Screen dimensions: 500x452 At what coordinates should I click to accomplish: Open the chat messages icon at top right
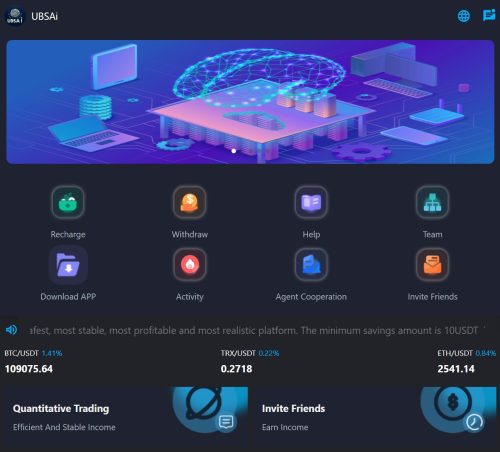(x=489, y=15)
